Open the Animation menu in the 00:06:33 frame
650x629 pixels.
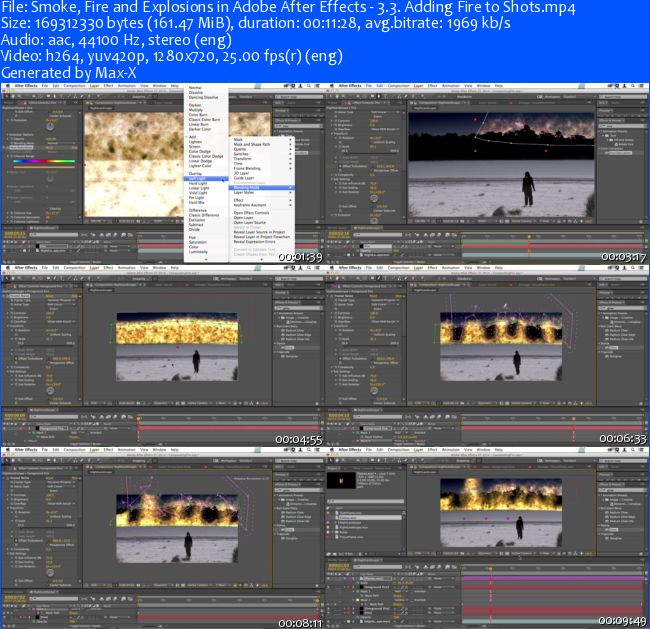pyautogui.click(x=451, y=268)
